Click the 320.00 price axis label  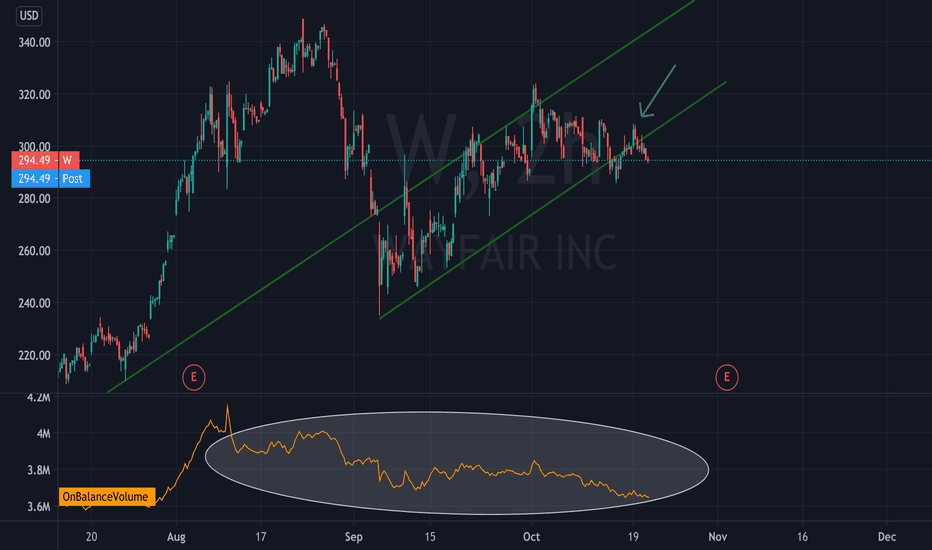pyautogui.click(x=34, y=95)
